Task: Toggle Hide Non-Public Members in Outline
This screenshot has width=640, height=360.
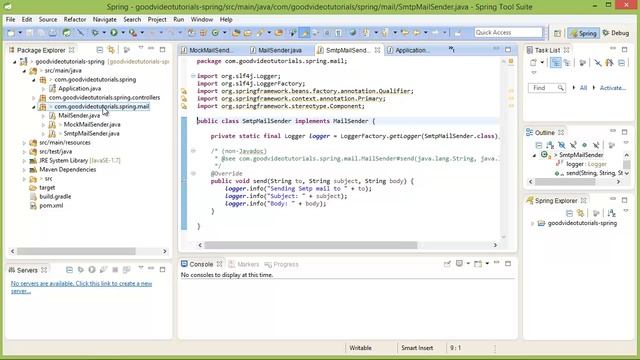Action: pos(584,145)
